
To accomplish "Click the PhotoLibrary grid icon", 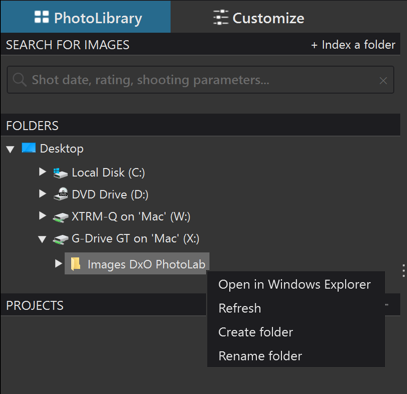I will coord(42,17).
